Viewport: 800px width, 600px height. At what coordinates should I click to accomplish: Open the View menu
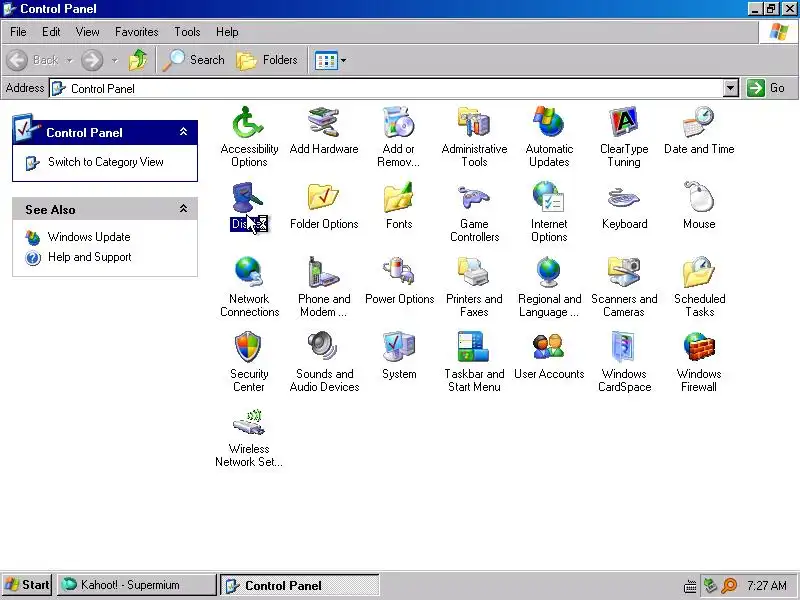[87, 32]
